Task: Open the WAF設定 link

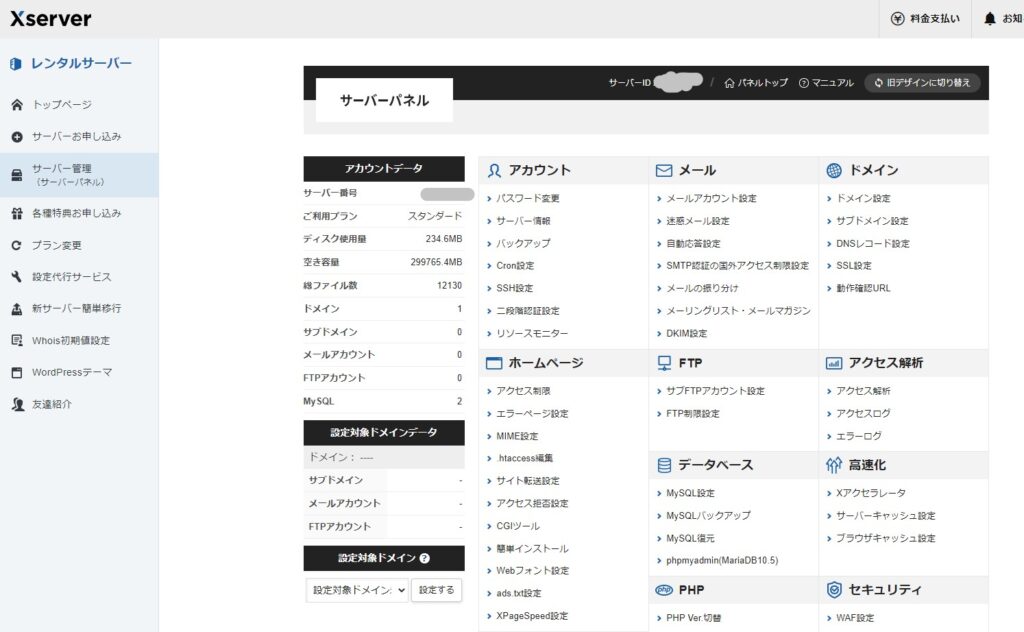Action: click(x=856, y=618)
